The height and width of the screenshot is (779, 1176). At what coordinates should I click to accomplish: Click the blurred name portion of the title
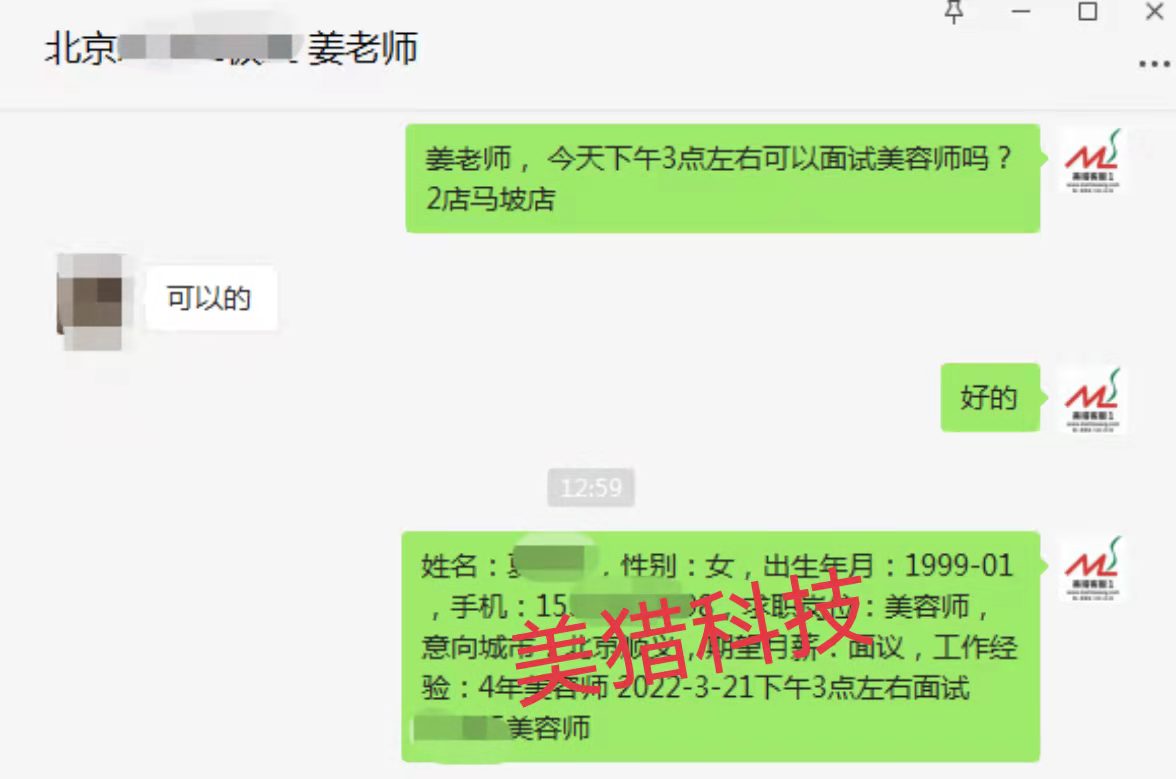click(x=208, y=47)
